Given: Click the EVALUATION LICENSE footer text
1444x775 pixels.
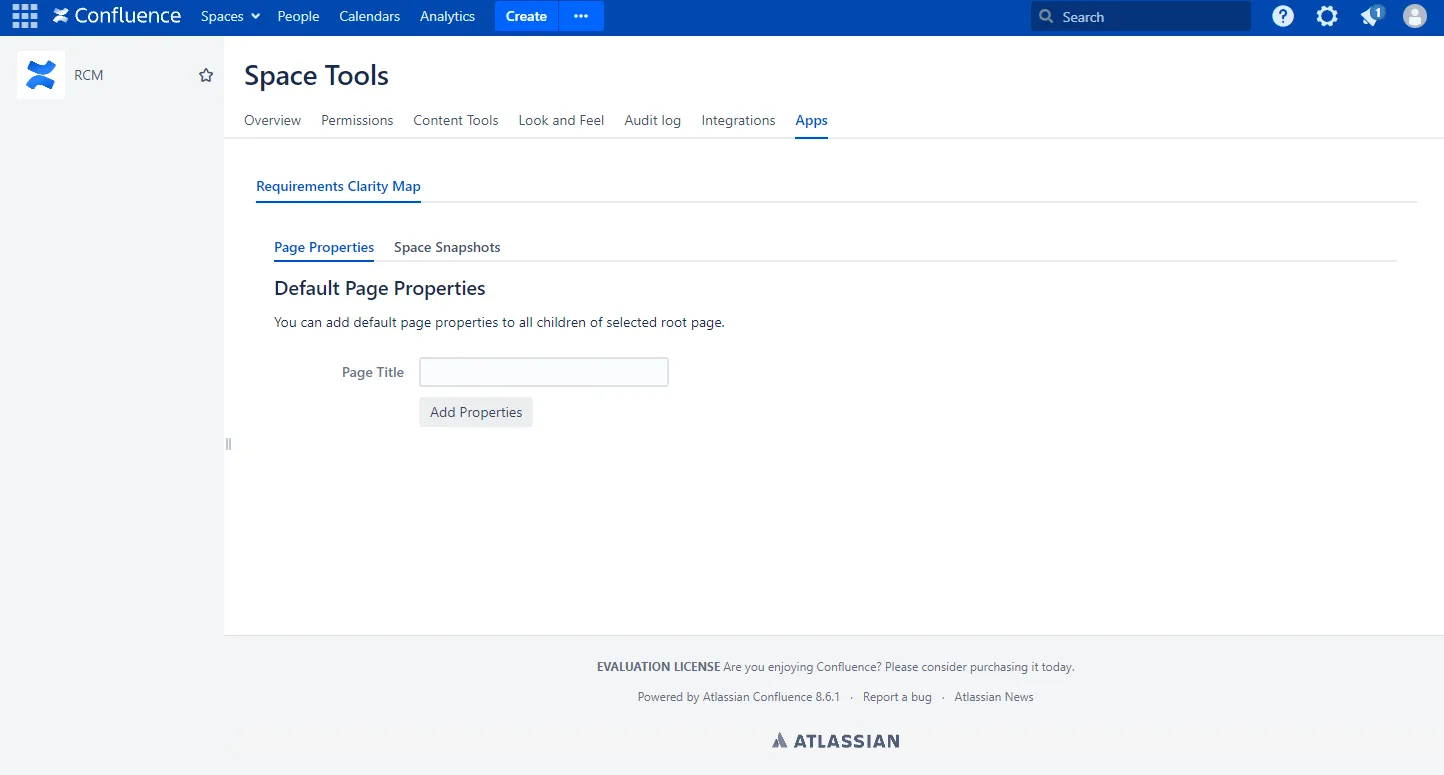Looking at the screenshot, I should [658, 667].
